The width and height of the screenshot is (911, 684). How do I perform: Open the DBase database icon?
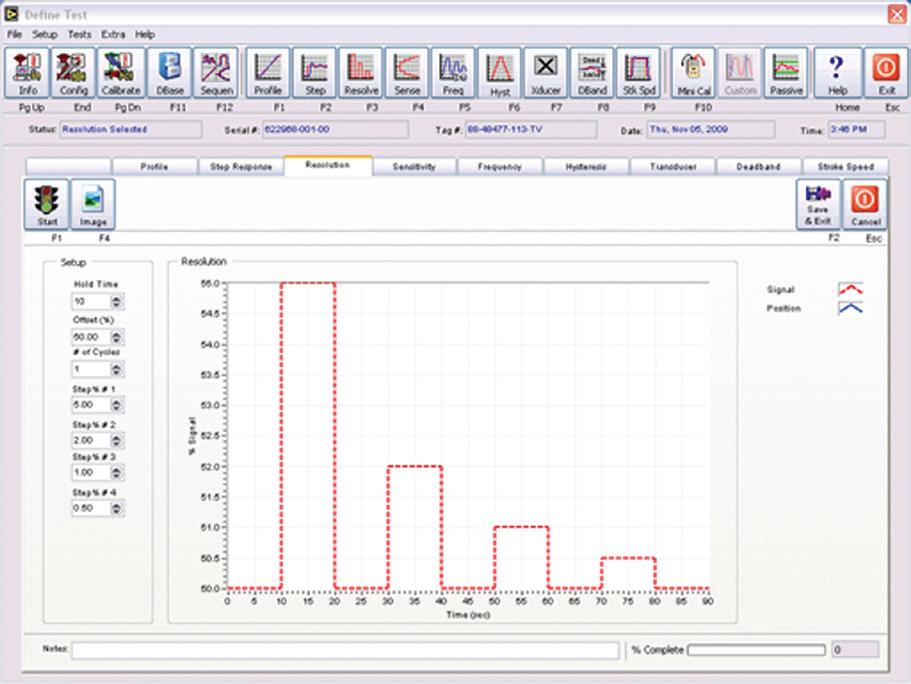(x=169, y=73)
